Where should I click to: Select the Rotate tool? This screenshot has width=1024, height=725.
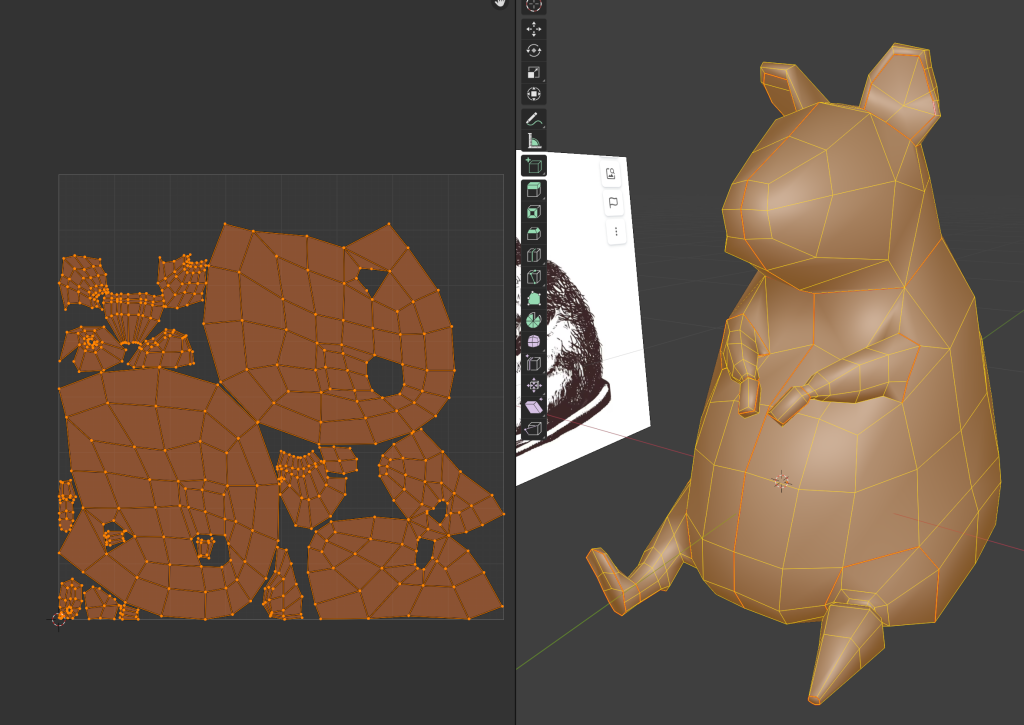click(534, 50)
